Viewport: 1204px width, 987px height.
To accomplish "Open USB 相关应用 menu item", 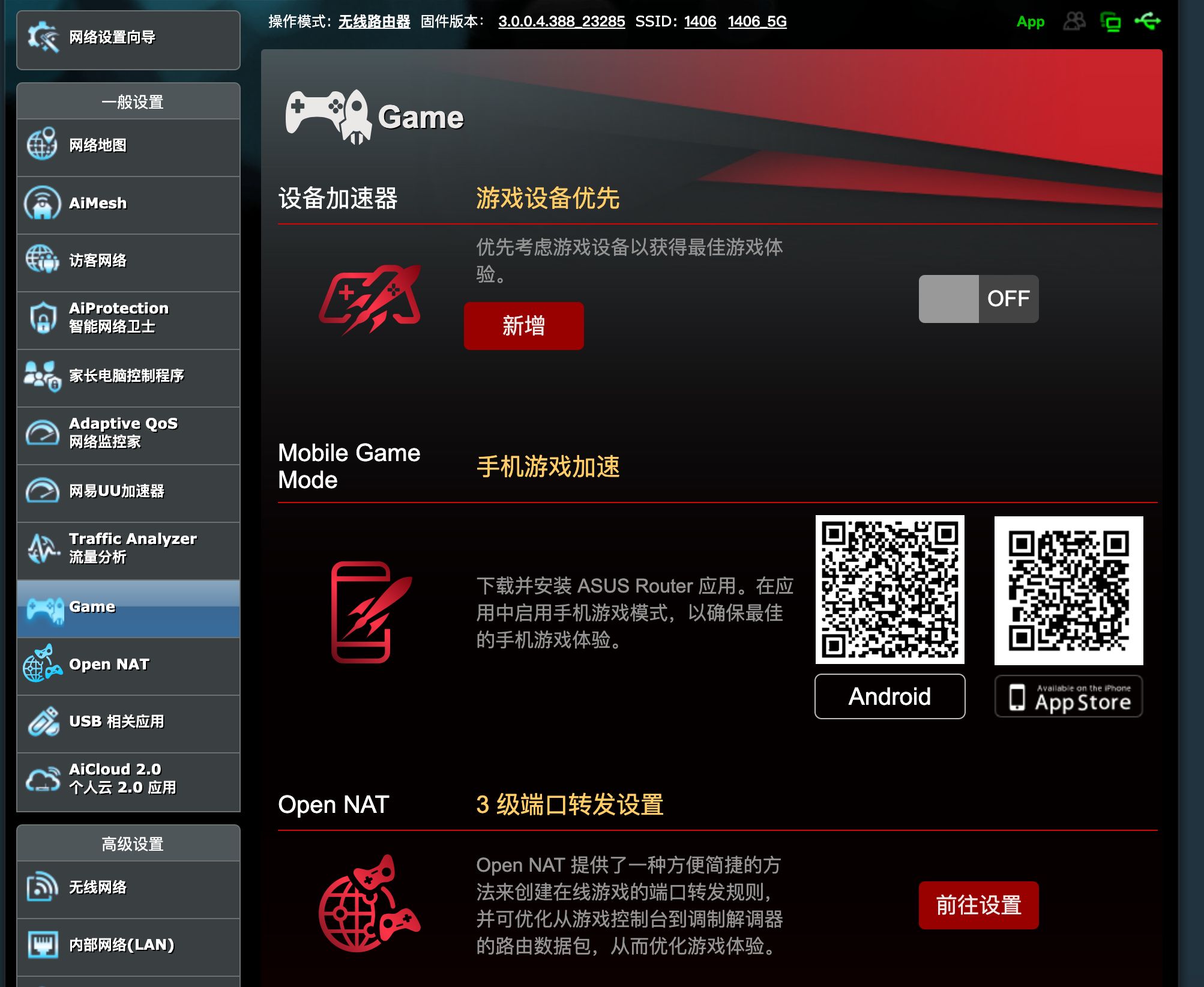I will pos(128,724).
